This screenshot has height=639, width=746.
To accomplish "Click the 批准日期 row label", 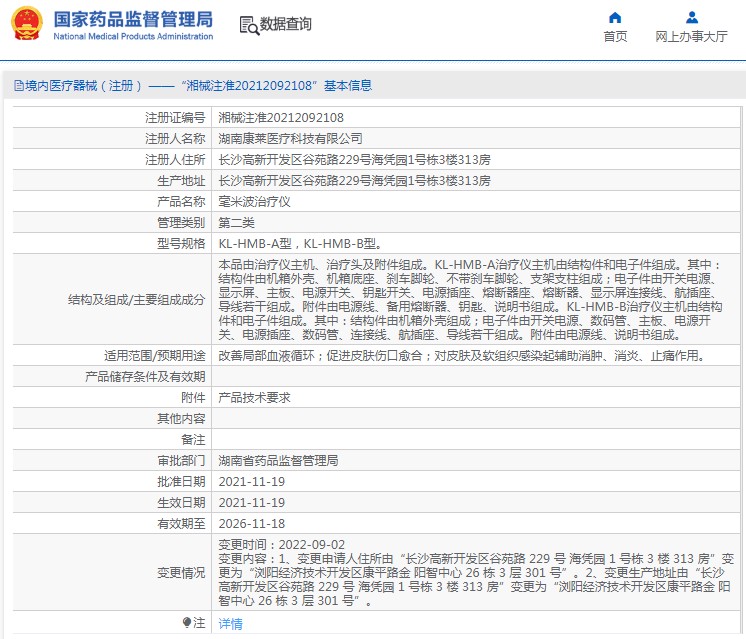I will 181,482.
